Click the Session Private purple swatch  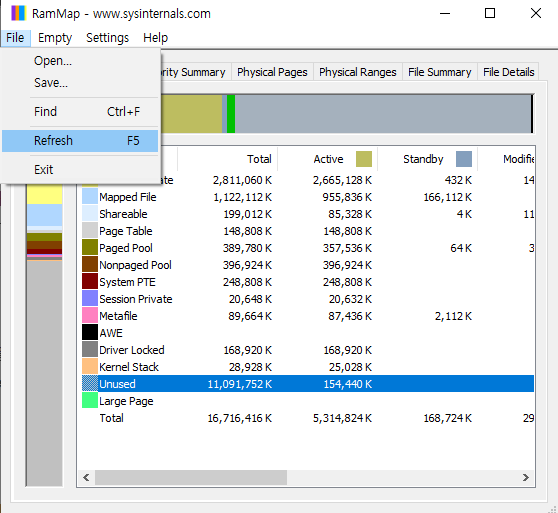click(x=90, y=299)
